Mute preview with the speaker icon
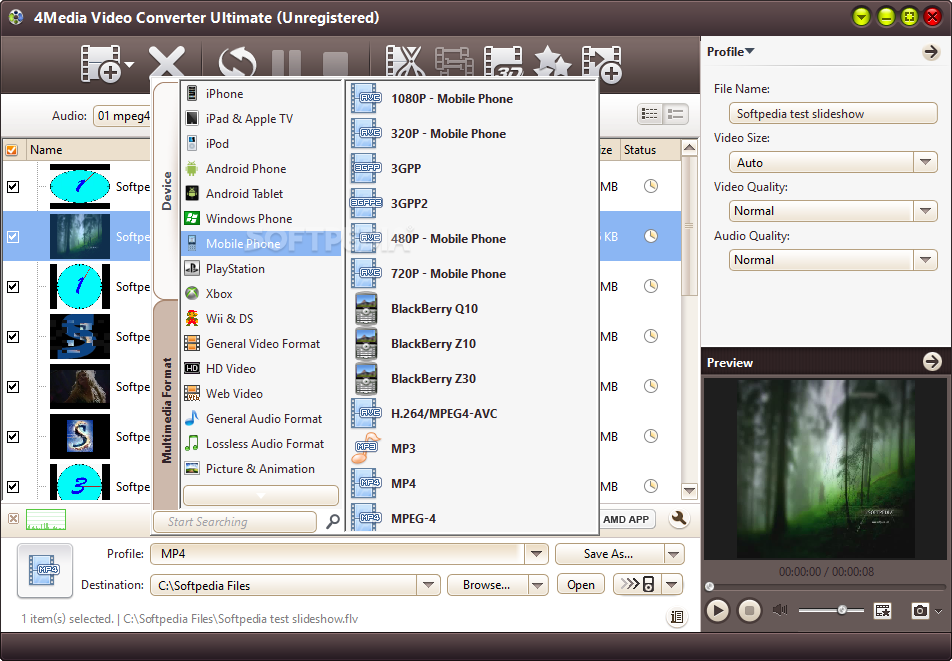952x661 pixels. 780,610
